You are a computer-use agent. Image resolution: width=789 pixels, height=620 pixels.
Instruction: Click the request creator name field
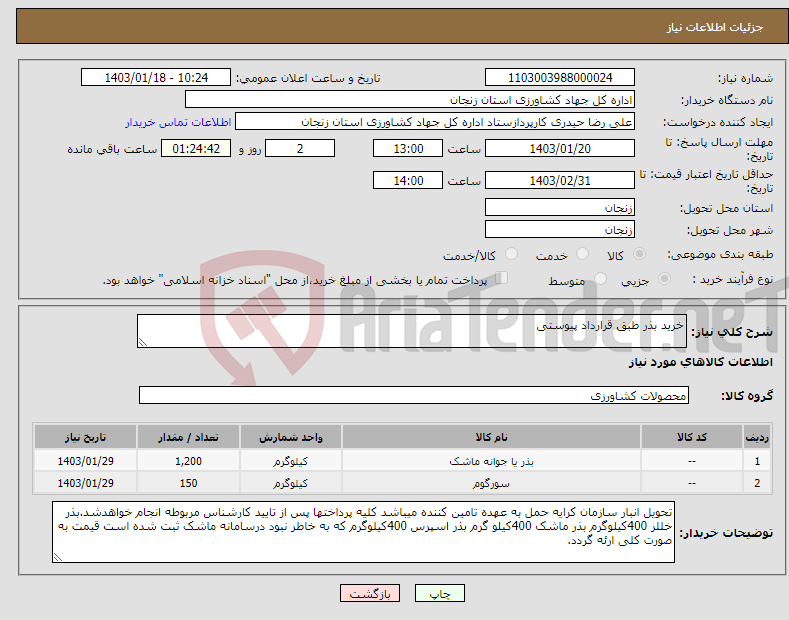(x=435, y=122)
